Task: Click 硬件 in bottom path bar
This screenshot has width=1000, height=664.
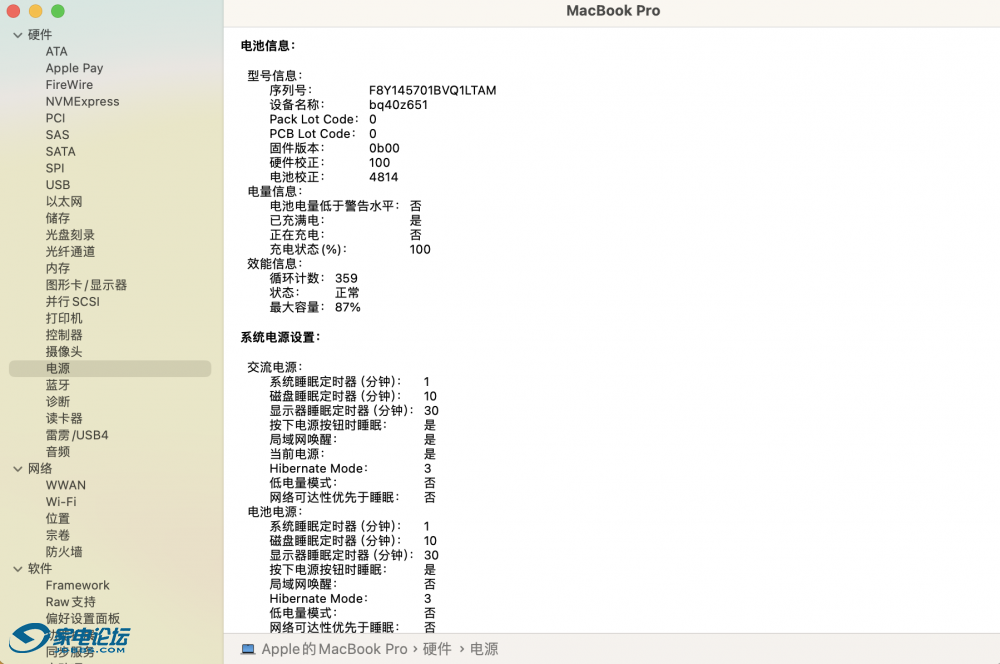Action: click(x=437, y=649)
